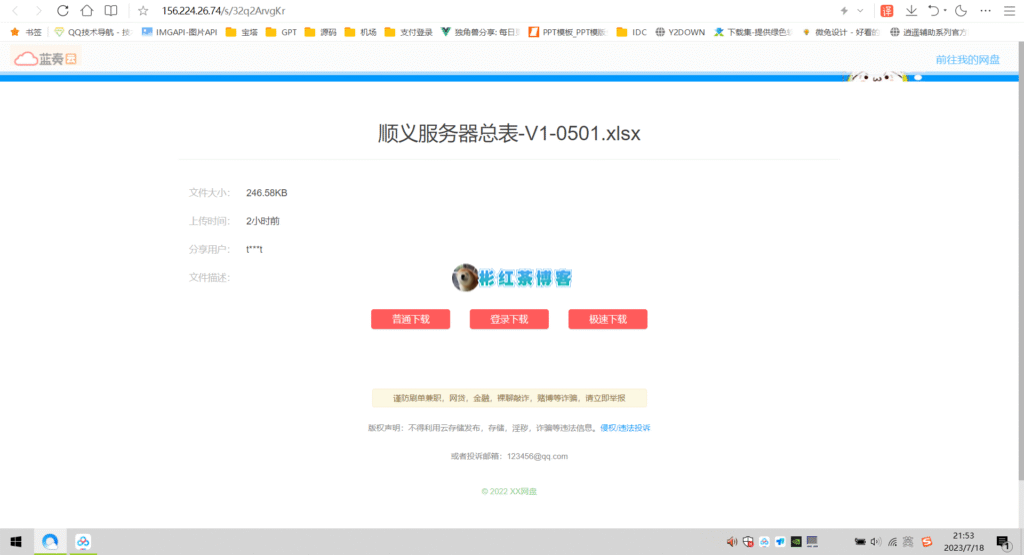Click the lightning speed mode icon
This screenshot has width=1024, height=555.
[x=844, y=10]
